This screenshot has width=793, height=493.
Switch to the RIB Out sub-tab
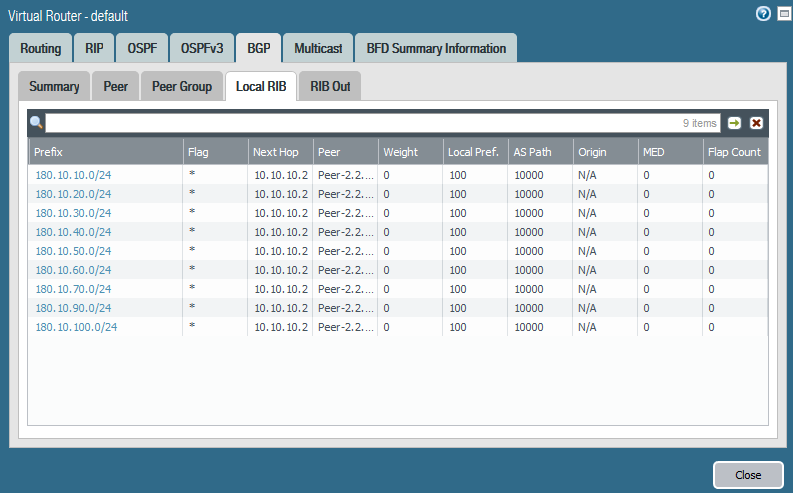330,86
